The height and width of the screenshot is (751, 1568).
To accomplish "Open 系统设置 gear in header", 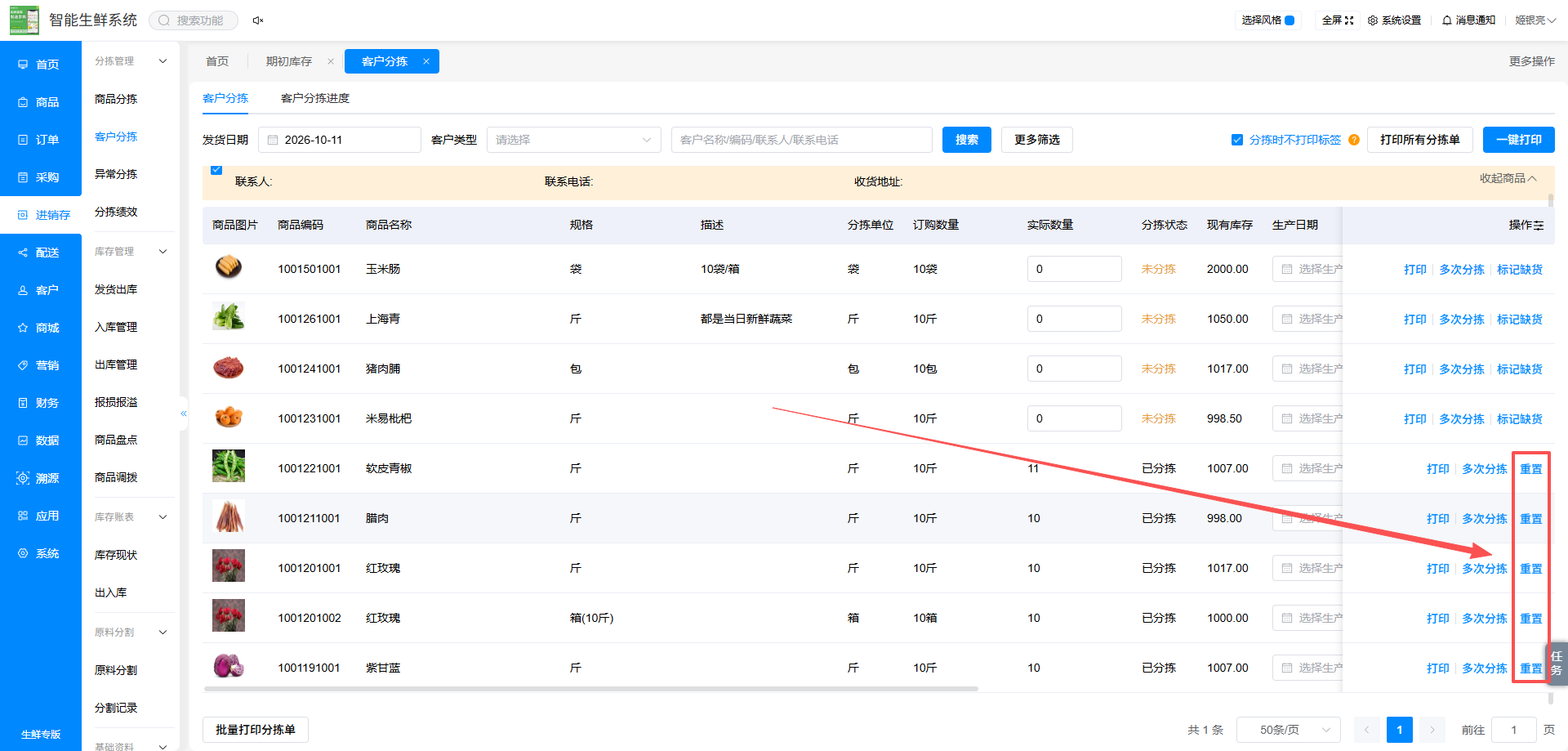I will (x=1395, y=20).
